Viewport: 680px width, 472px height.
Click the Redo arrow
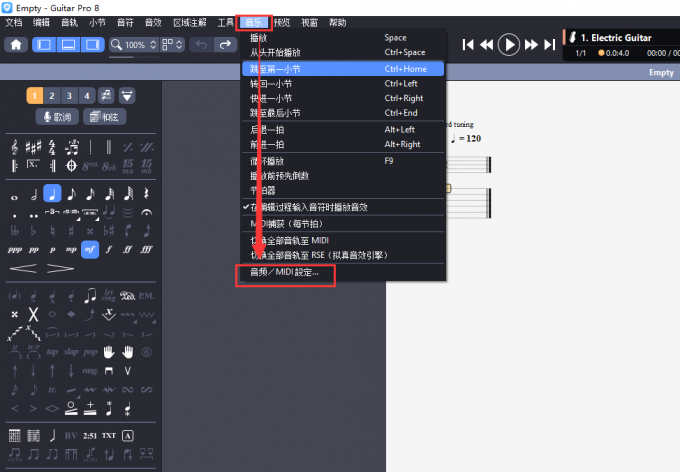(x=225, y=44)
